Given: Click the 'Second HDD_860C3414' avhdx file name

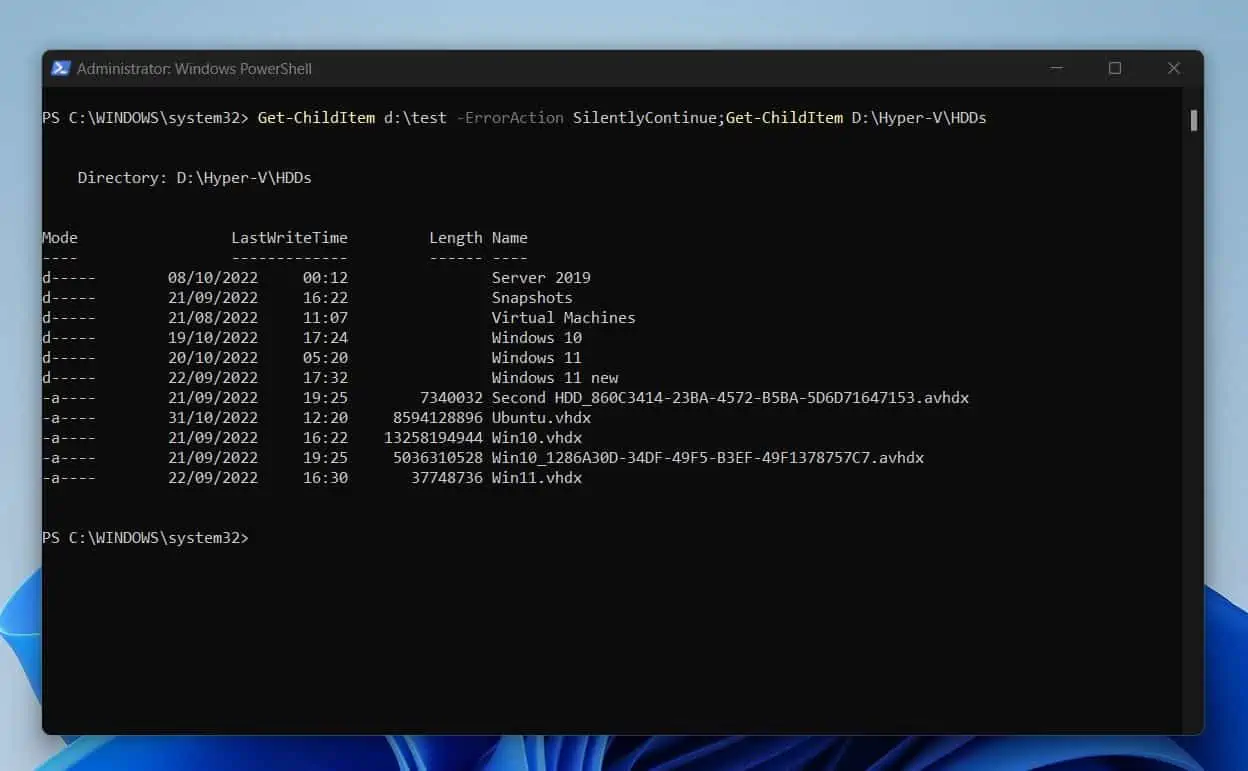Looking at the screenshot, I should tap(730, 398).
